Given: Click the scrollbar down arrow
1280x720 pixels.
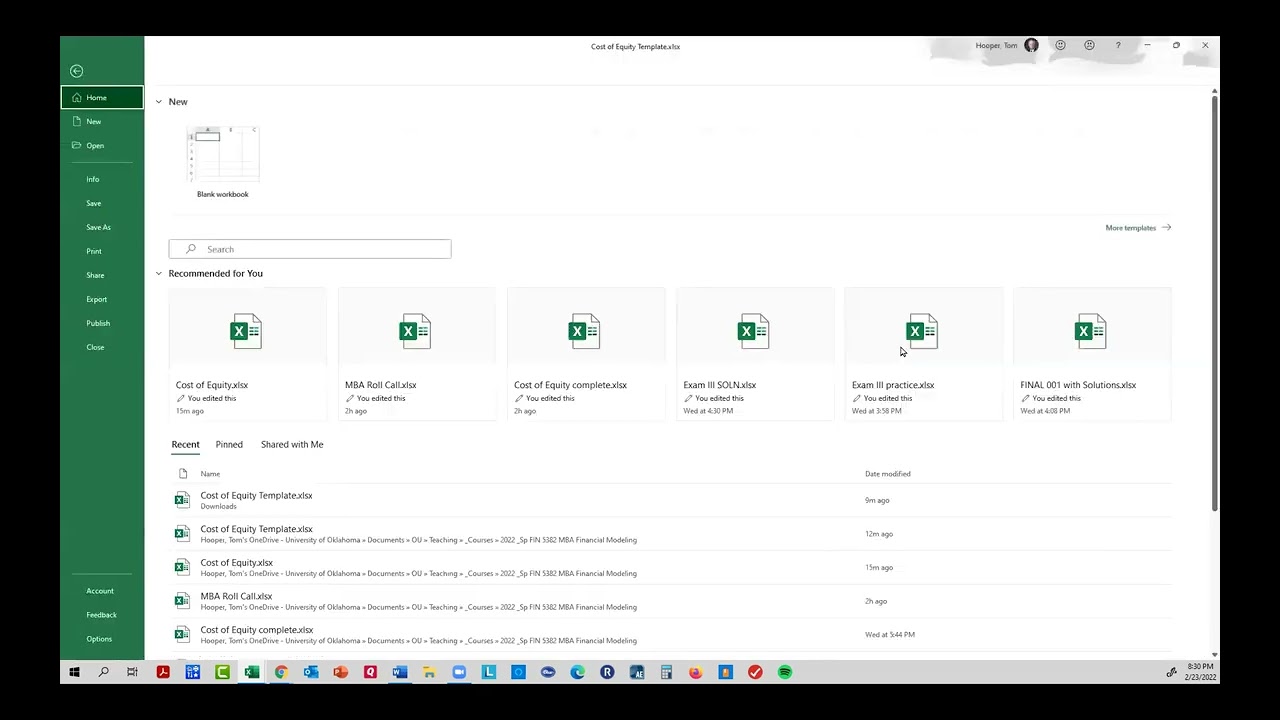Looking at the screenshot, I should coord(1215,655).
